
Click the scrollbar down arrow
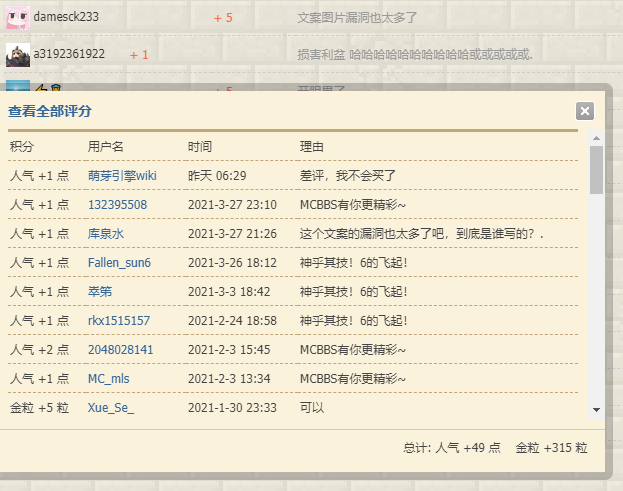coord(596,409)
